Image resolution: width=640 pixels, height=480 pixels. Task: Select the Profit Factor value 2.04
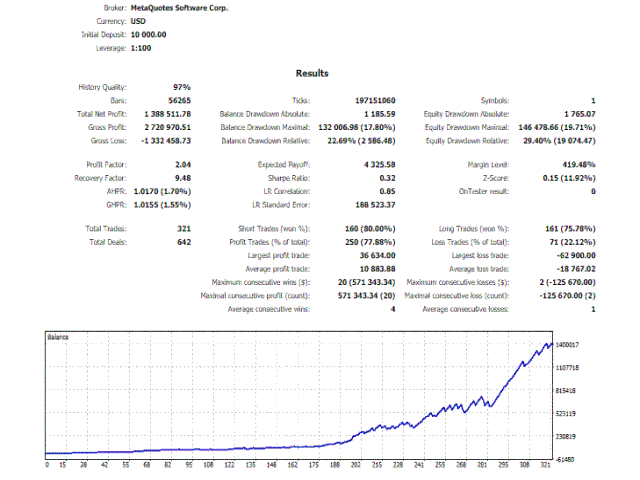click(183, 164)
